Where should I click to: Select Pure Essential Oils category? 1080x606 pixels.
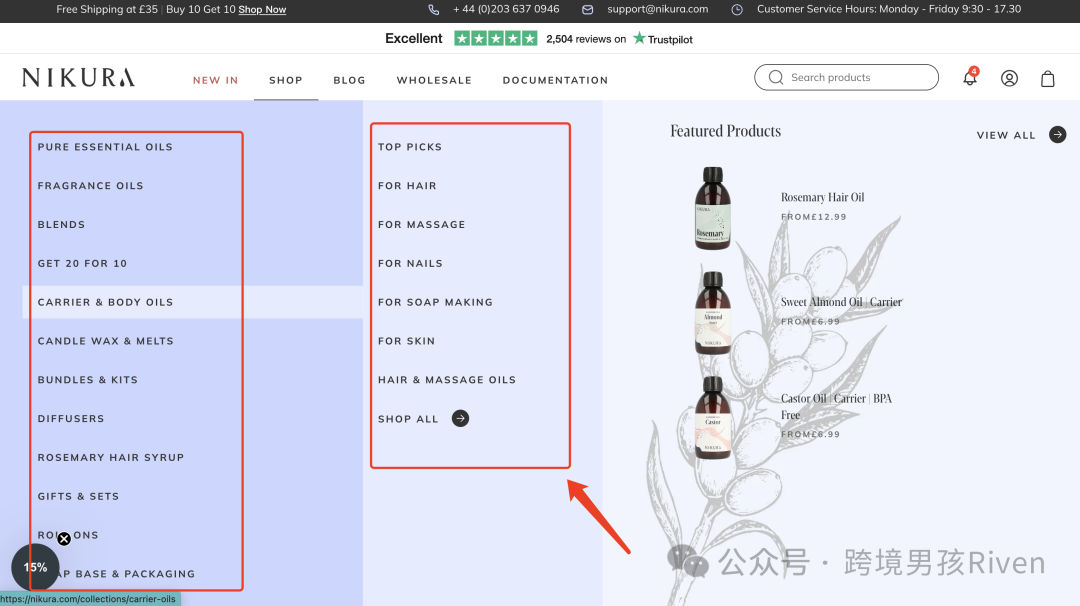tap(105, 147)
